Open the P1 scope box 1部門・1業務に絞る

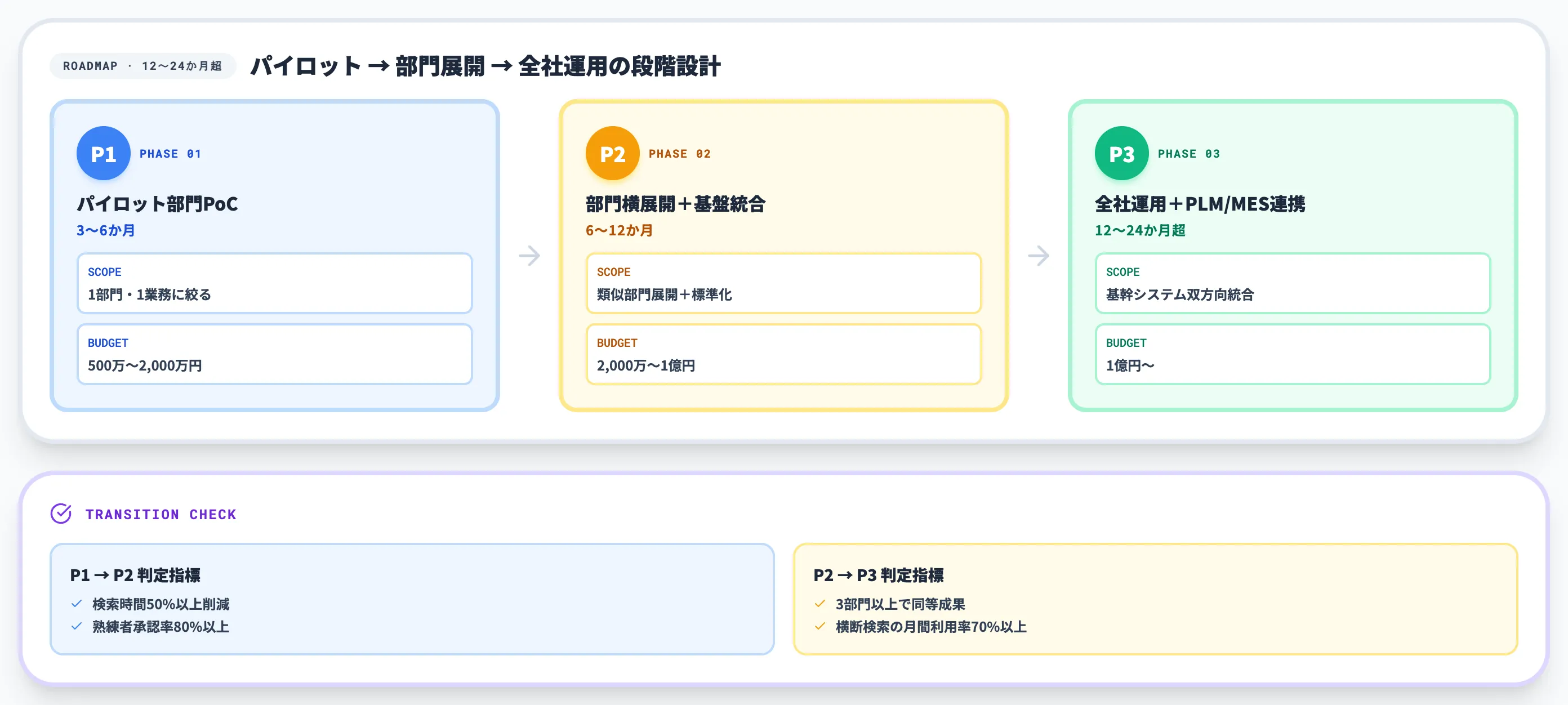pos(274,283)
